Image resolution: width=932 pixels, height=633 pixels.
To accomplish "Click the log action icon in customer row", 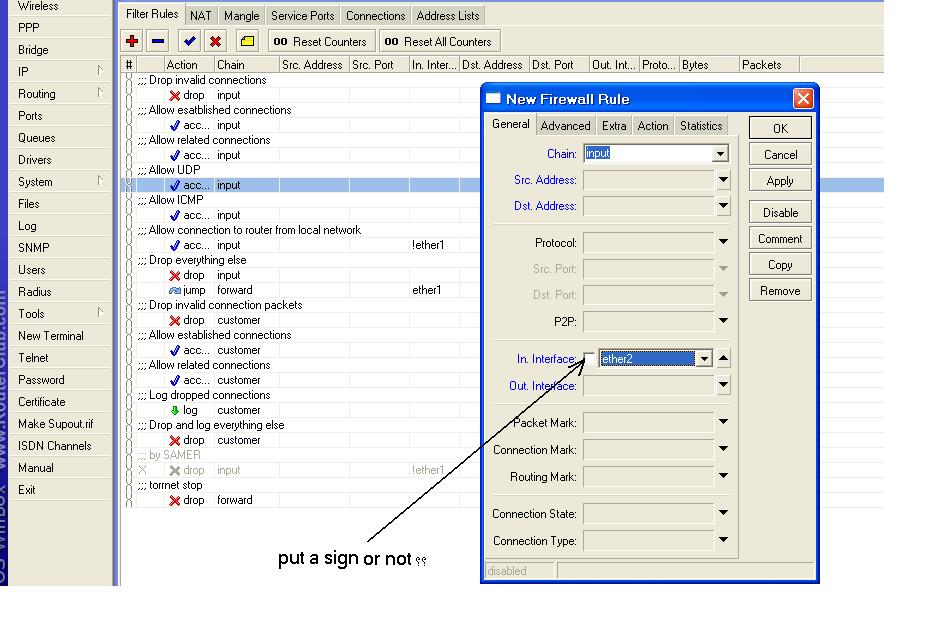I will point(175,411).
